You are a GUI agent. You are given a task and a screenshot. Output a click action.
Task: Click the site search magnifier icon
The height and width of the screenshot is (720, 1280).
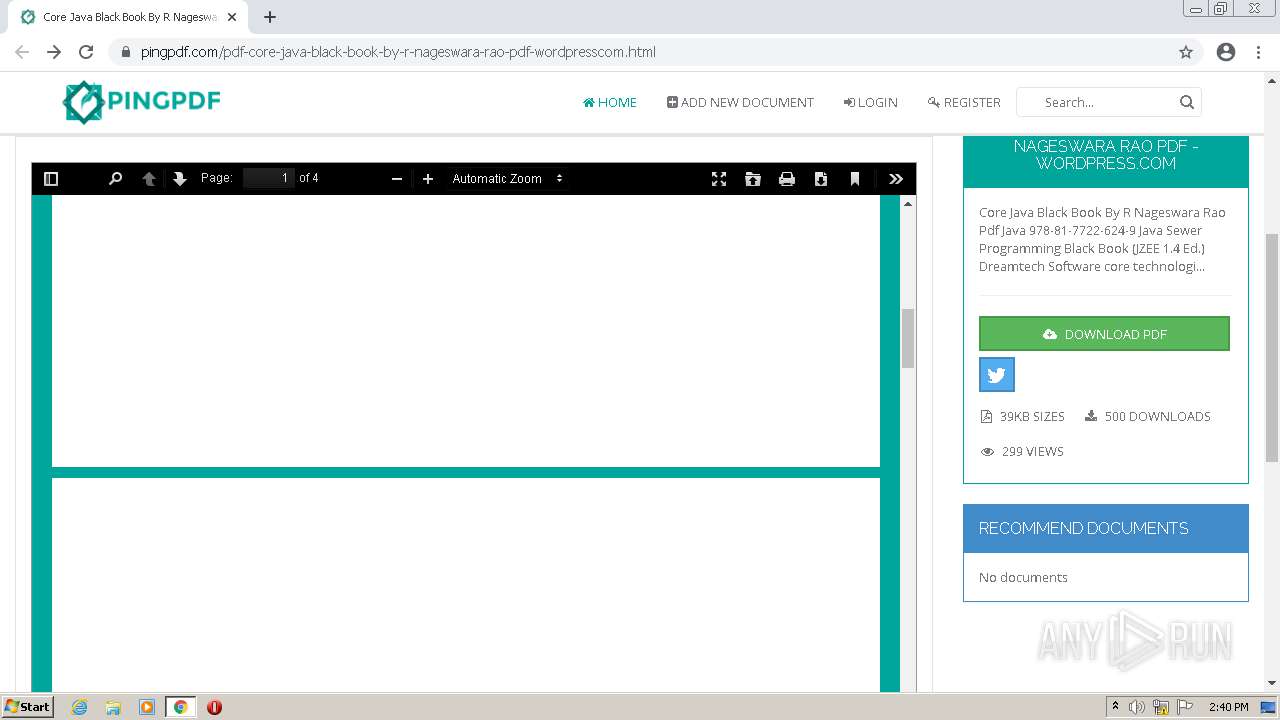click(1187, 102)
